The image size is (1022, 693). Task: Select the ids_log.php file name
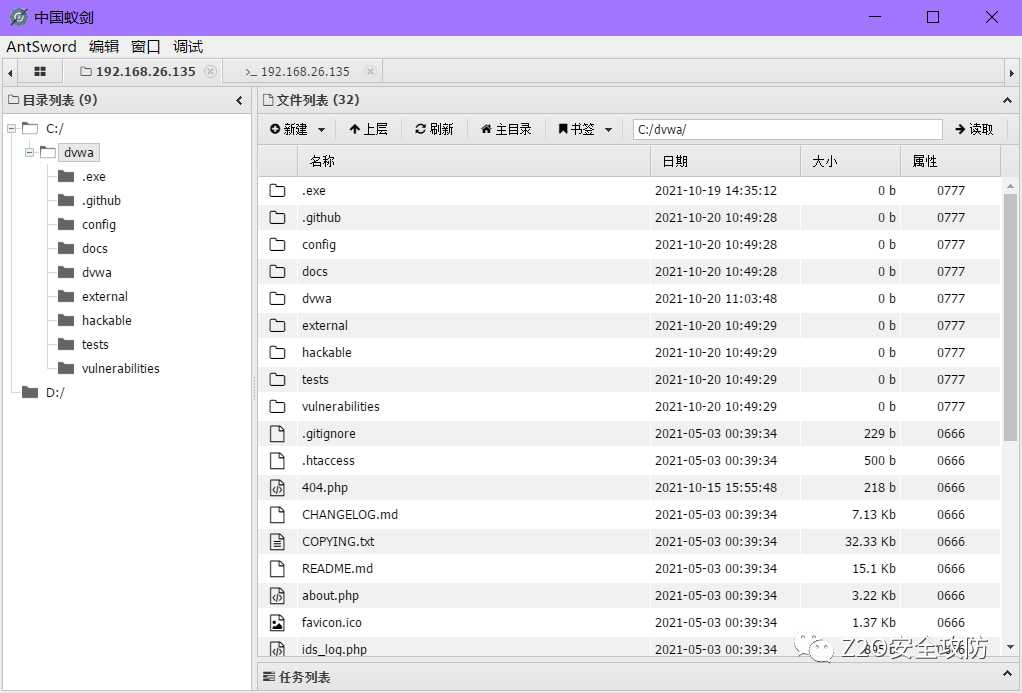point(334,649)
